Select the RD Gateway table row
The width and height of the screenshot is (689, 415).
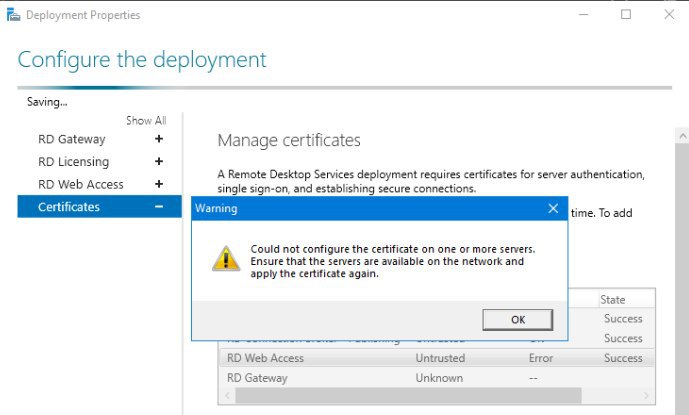pyautogui.click(x=436, y=378)
